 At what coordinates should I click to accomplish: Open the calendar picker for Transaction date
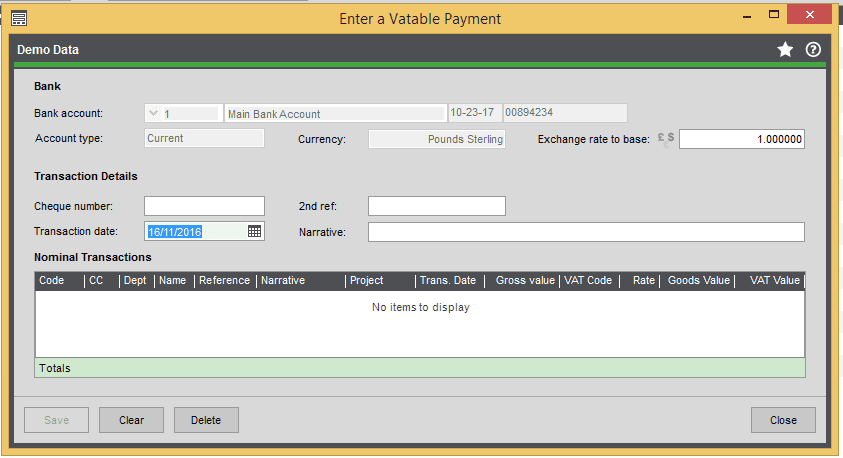tap(254, 231)
